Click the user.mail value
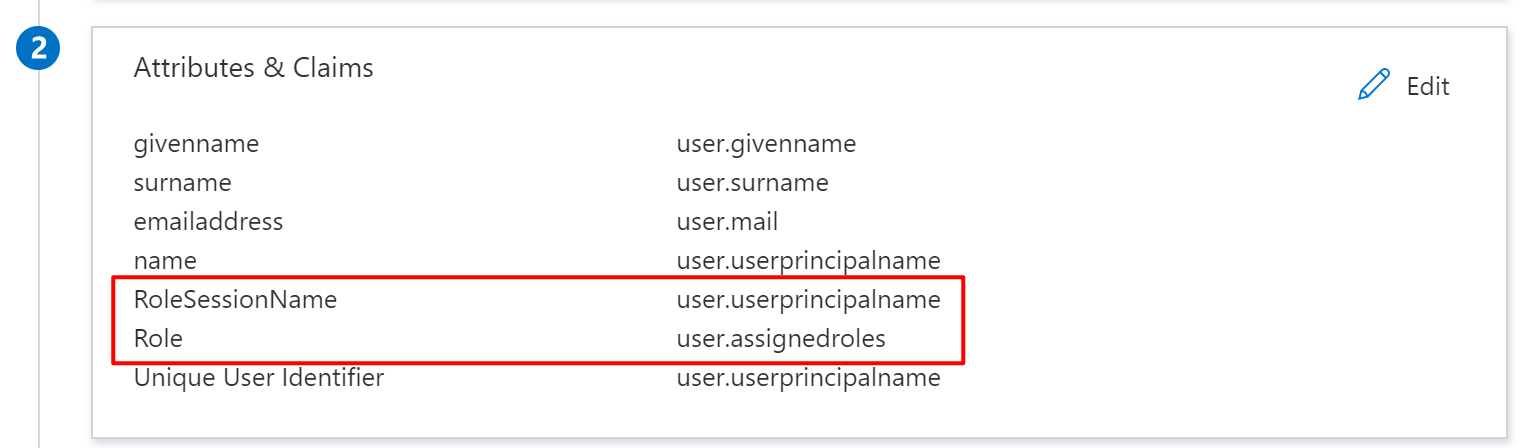 click(x=727, y=221)
